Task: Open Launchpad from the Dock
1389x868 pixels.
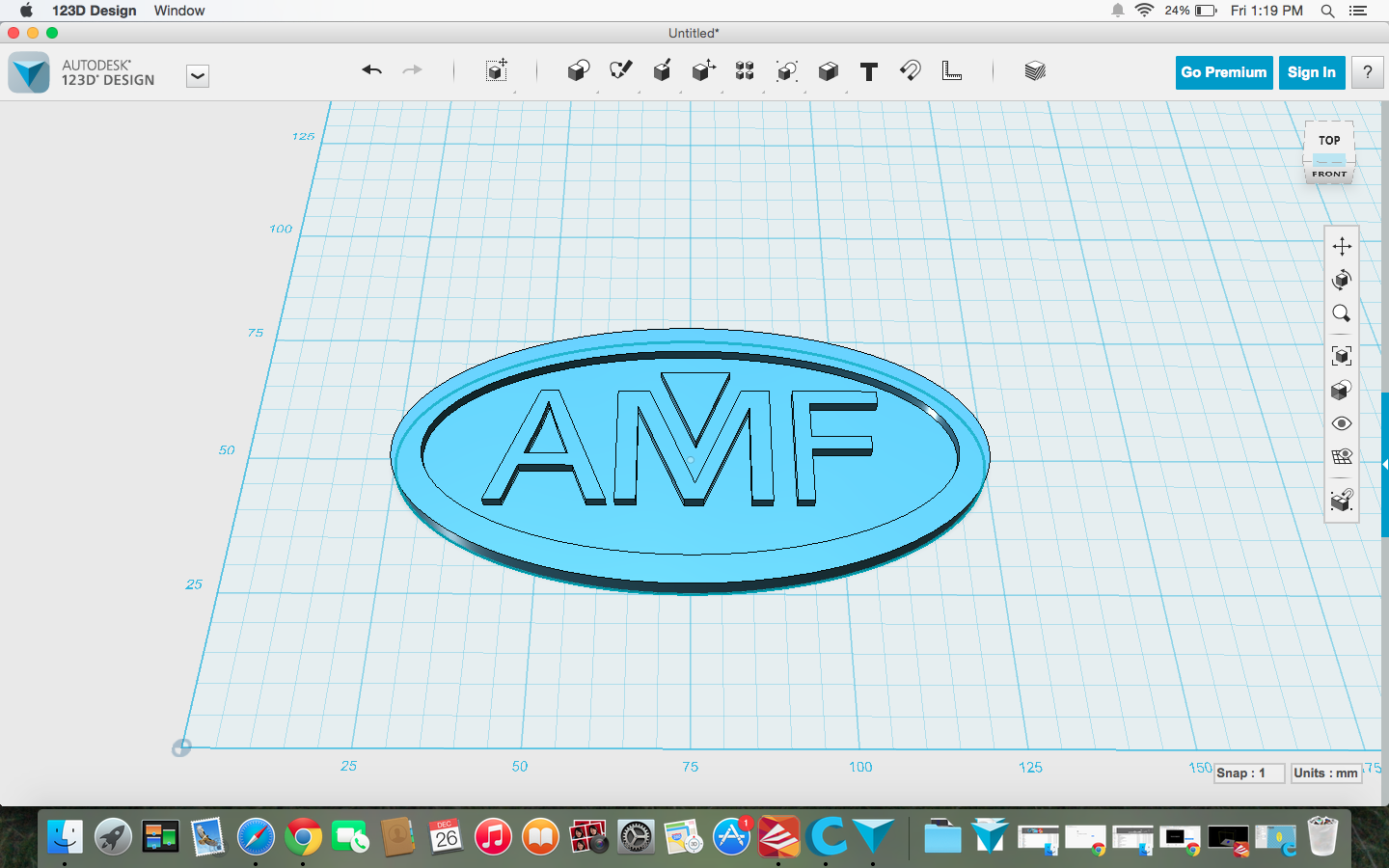Action: point(113,836)
